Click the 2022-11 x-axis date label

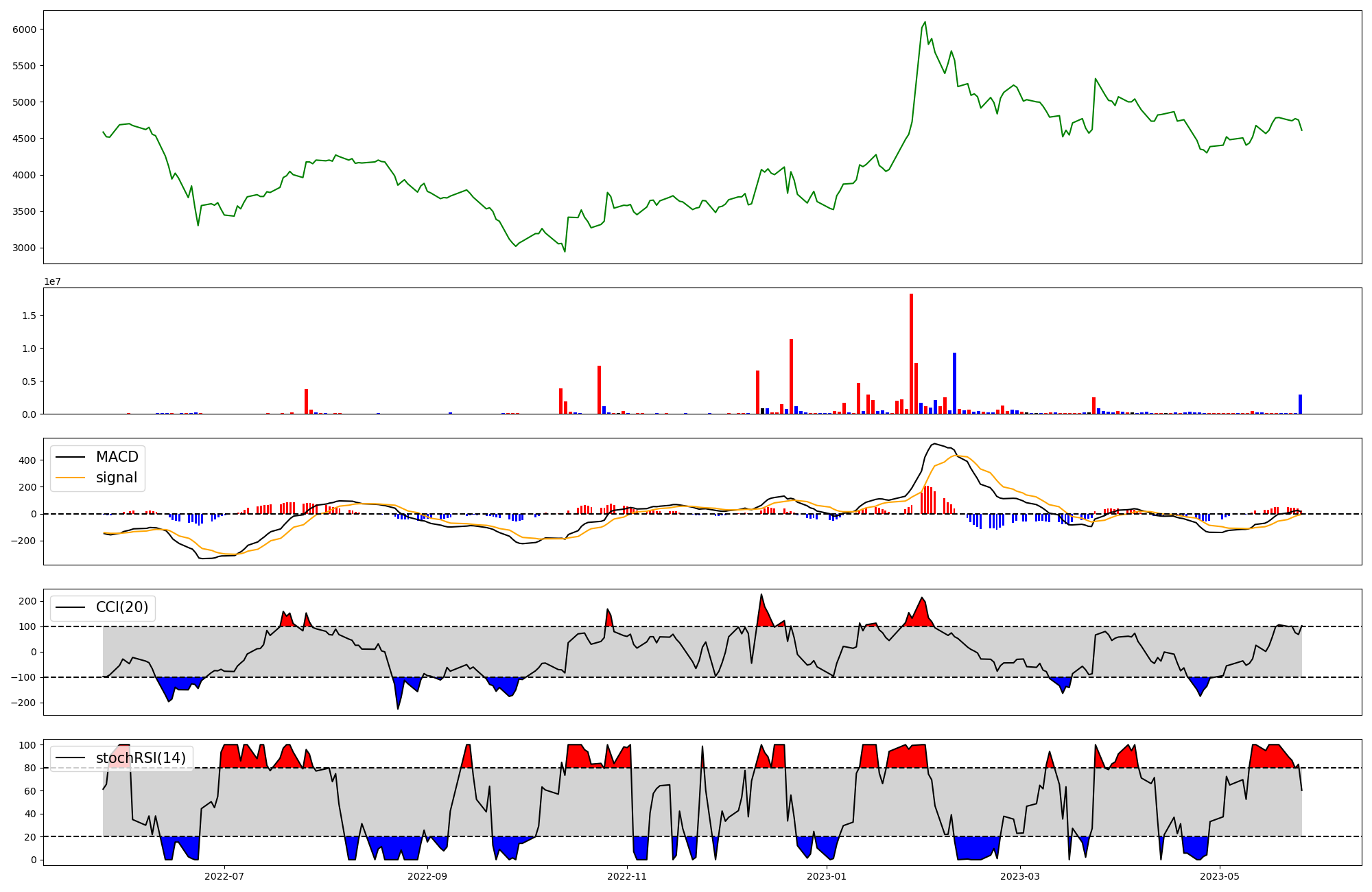coord(627,876)
